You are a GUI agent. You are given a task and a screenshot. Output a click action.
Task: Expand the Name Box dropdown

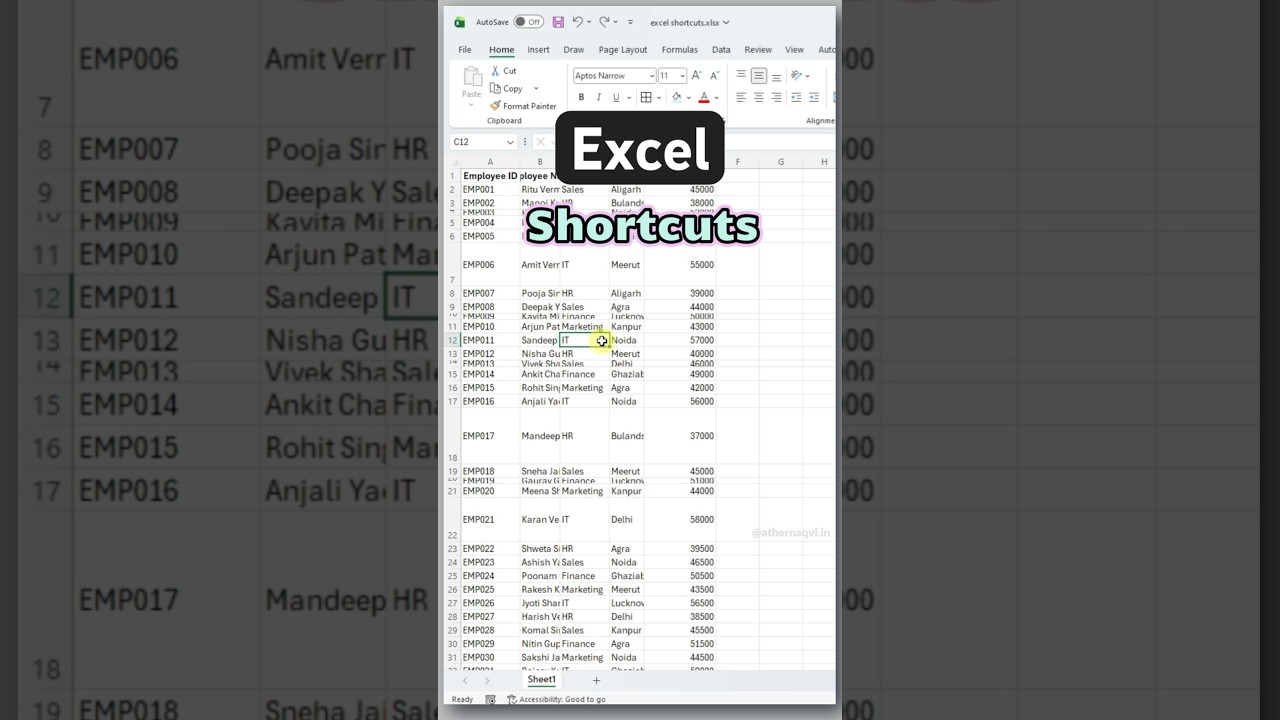pos(510,142)
